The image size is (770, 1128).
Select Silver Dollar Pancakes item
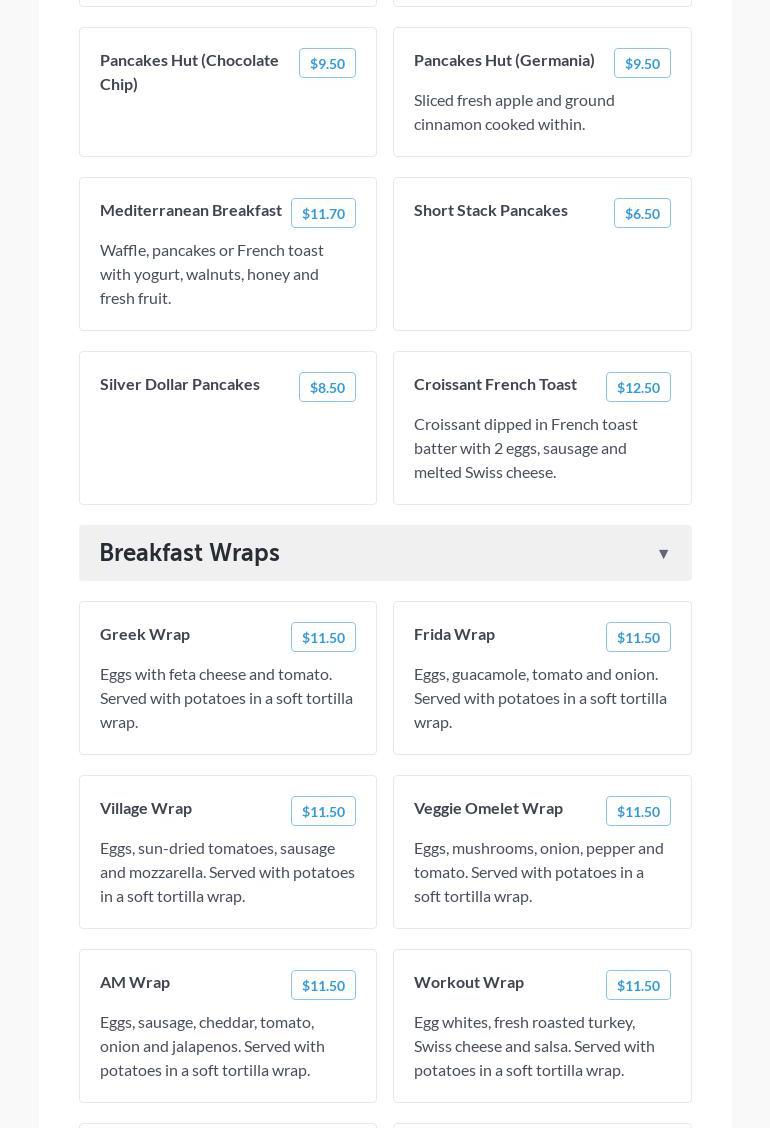pos(180,384)
